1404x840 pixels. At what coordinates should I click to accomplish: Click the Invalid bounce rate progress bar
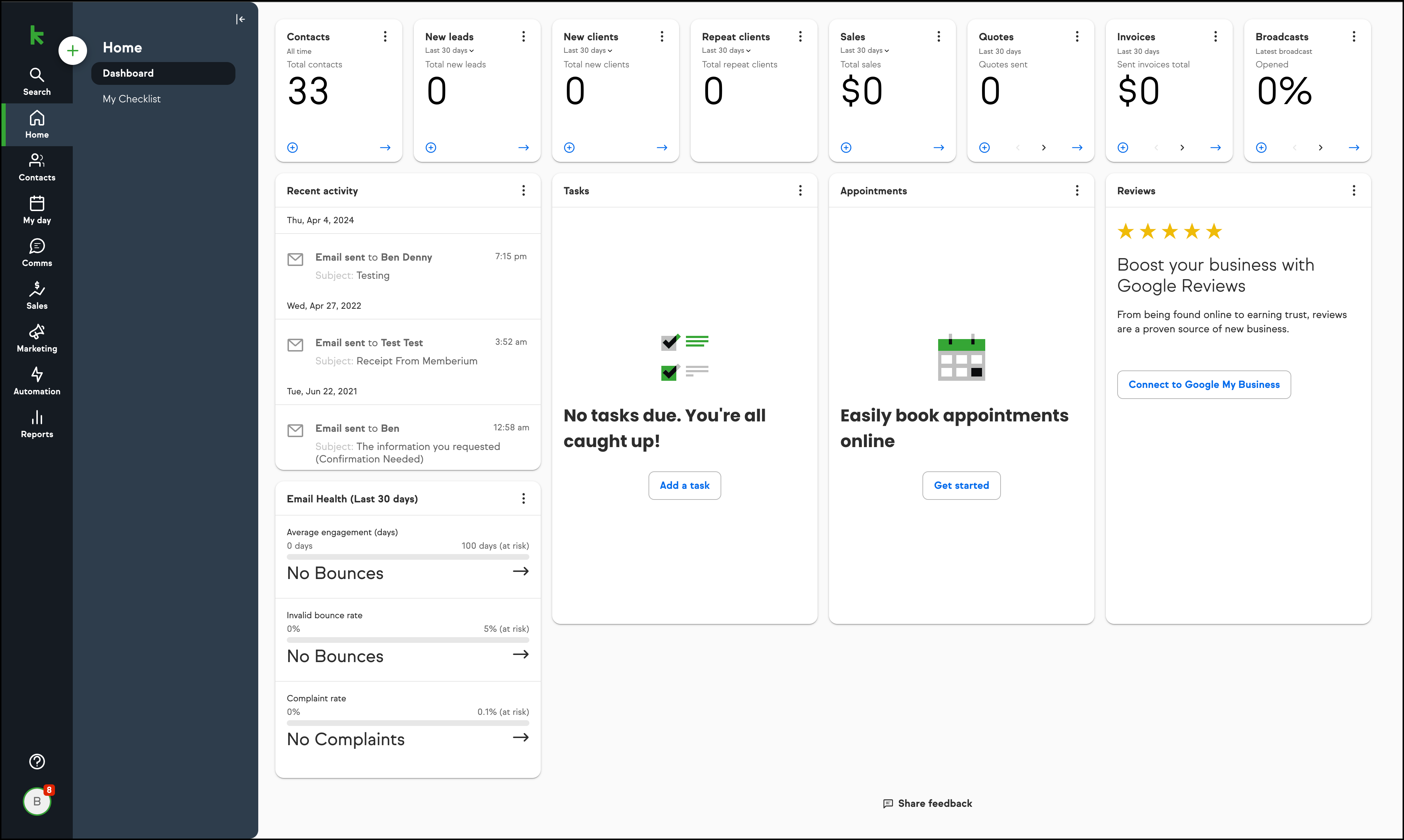[x=408, y=640]
